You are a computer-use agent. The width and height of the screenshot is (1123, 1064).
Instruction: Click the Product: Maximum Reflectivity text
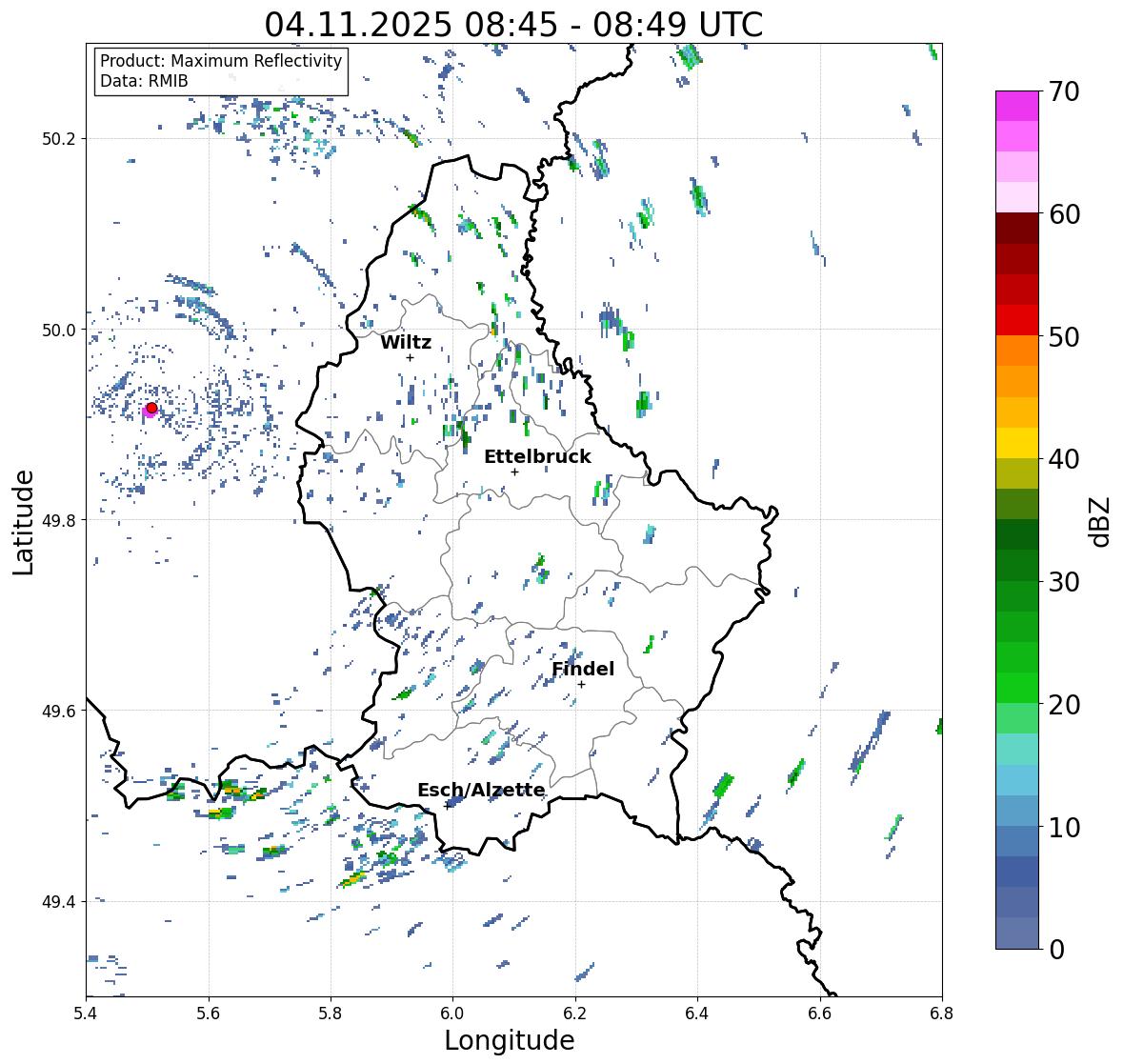(x=221, y=61)
